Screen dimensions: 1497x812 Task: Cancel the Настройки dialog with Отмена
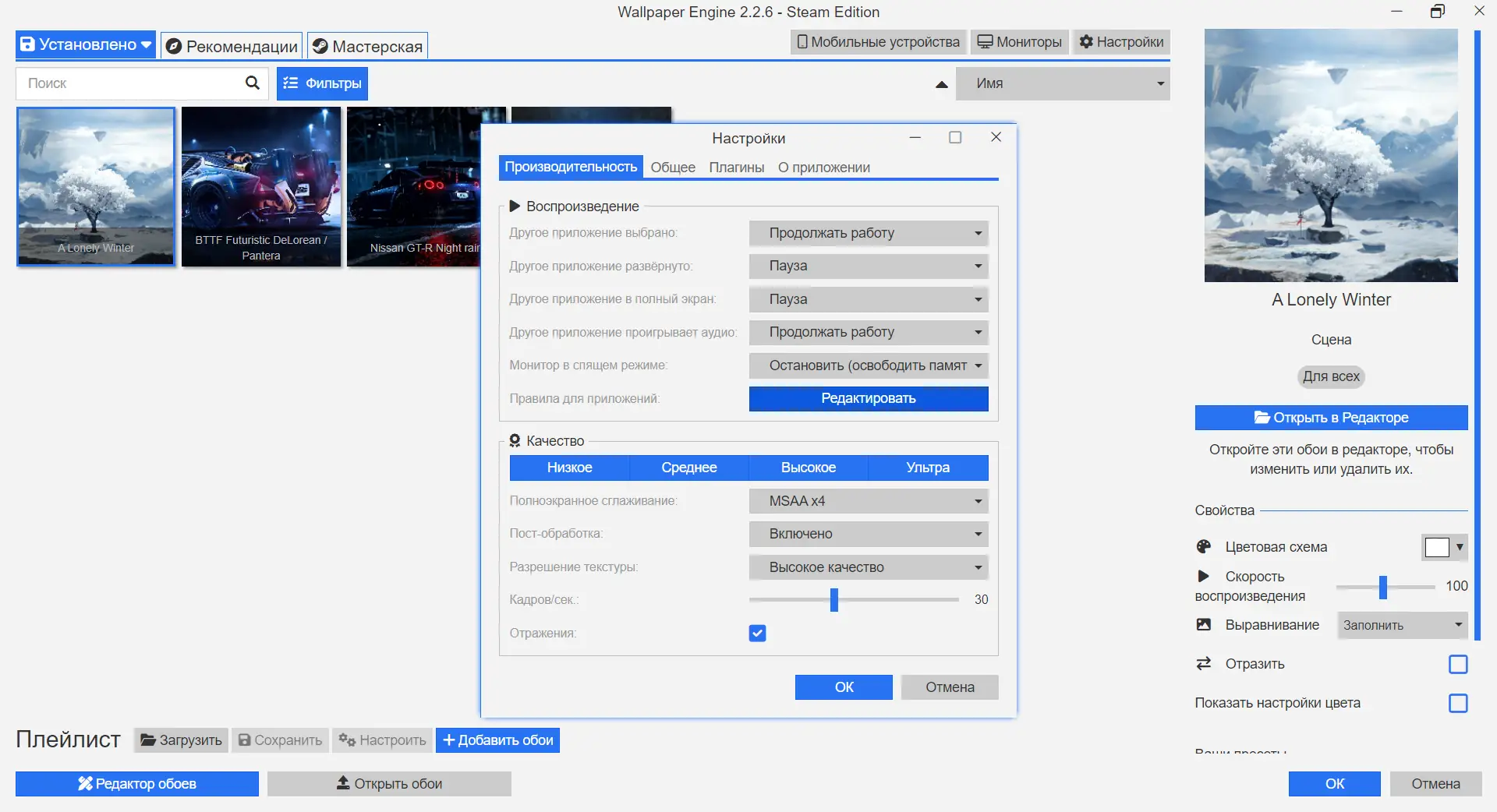[950, 687]
